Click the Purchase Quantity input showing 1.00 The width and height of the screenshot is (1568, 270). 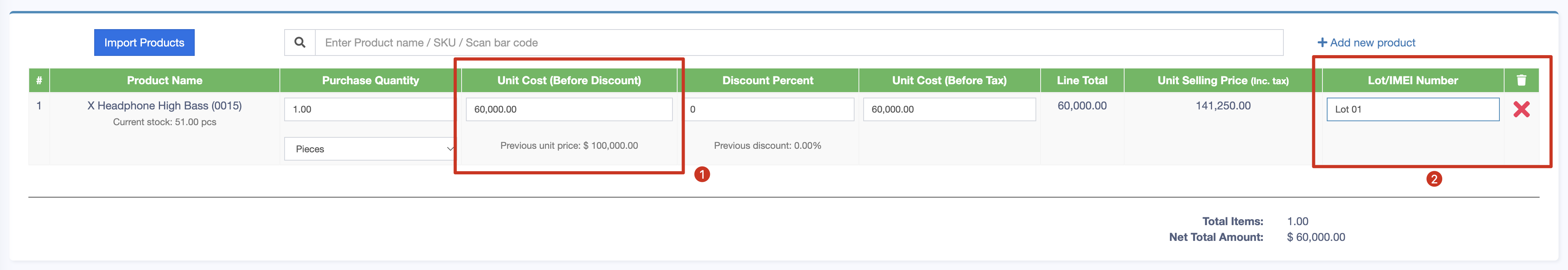click(369, 109)
